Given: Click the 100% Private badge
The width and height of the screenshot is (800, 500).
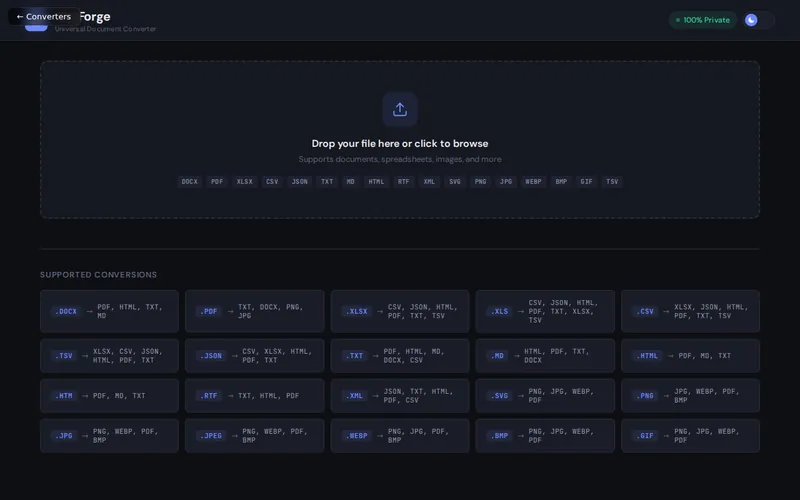Looking at the screenshot, I should coord(703,20).
